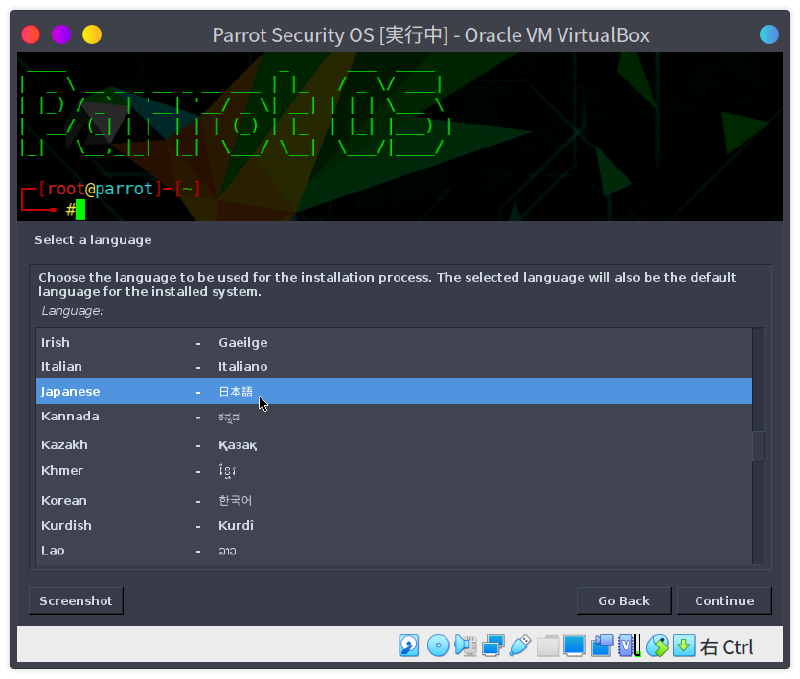The image size is (800, 679).
Task: Click the display monitor status icon
Action: click(574, 645)
